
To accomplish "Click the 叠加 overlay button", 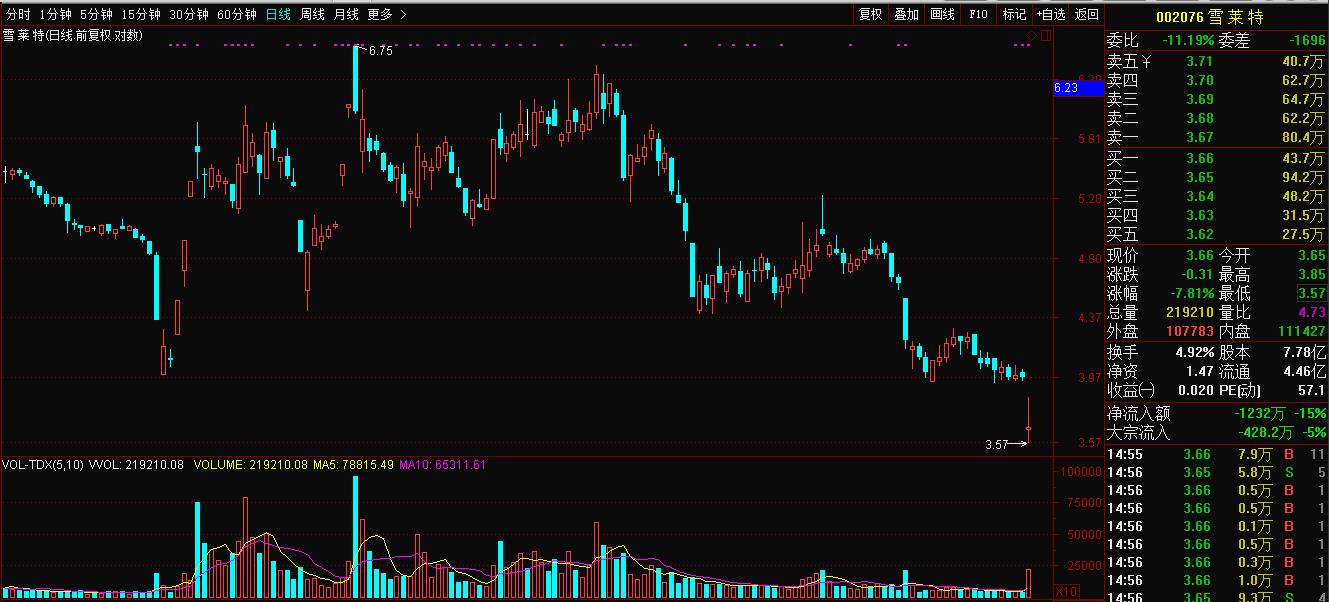I will [x=906, y=14].
